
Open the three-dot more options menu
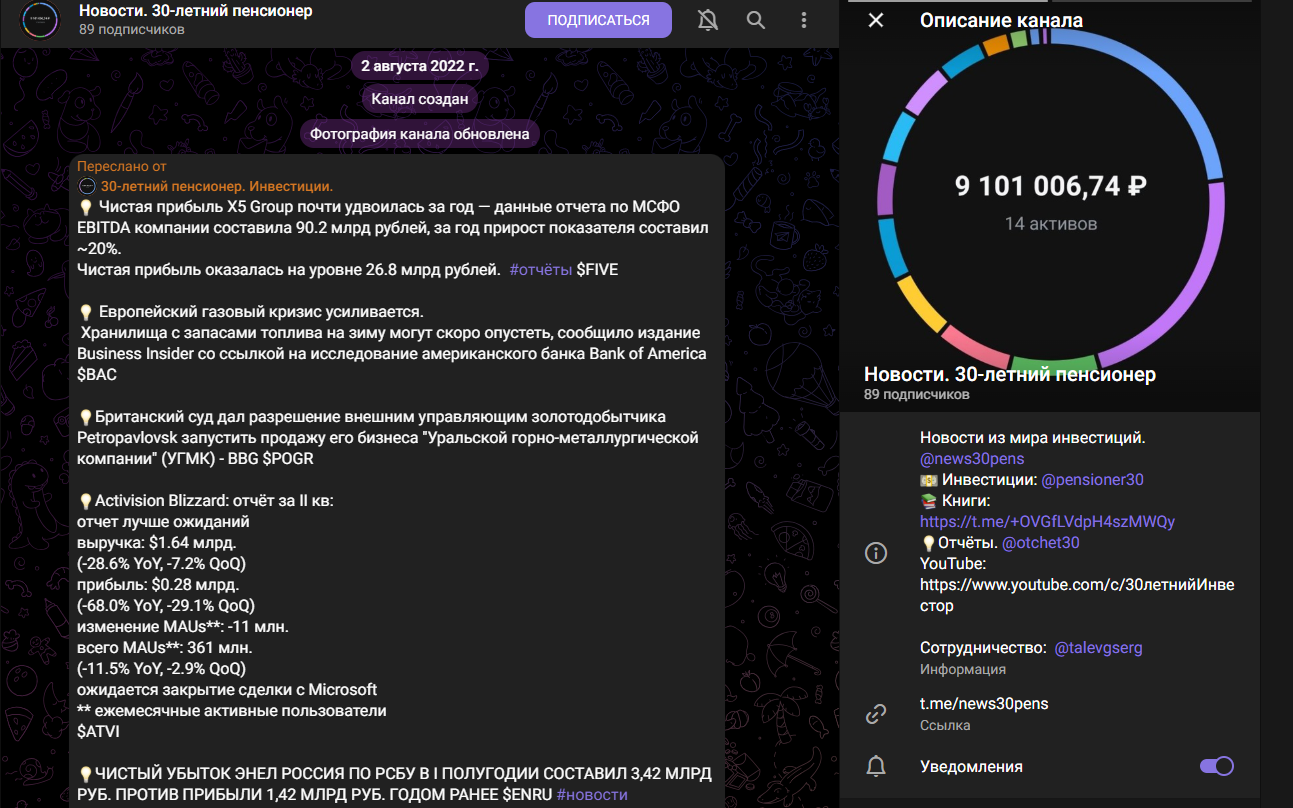804,20
